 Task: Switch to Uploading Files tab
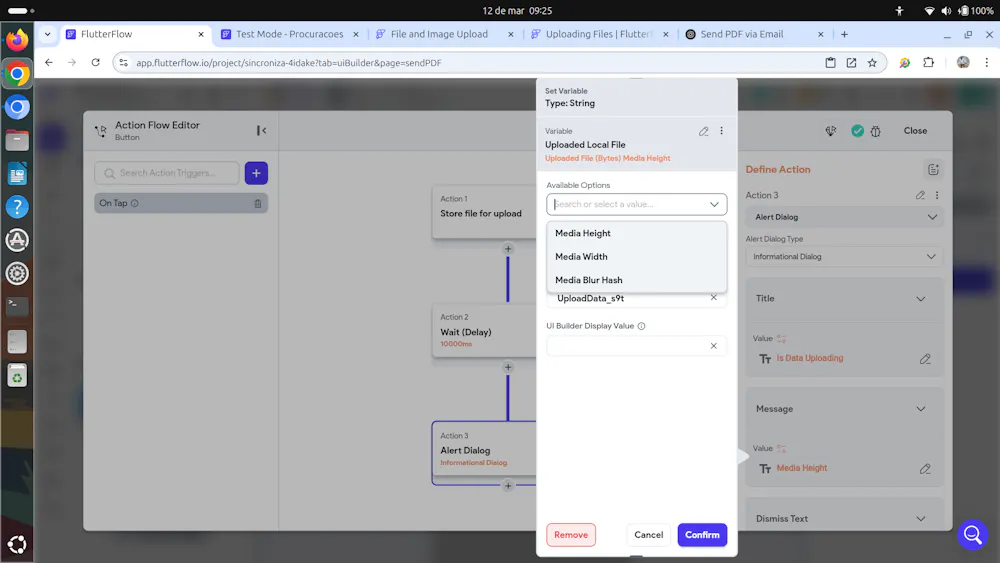[x=598, y=34]
